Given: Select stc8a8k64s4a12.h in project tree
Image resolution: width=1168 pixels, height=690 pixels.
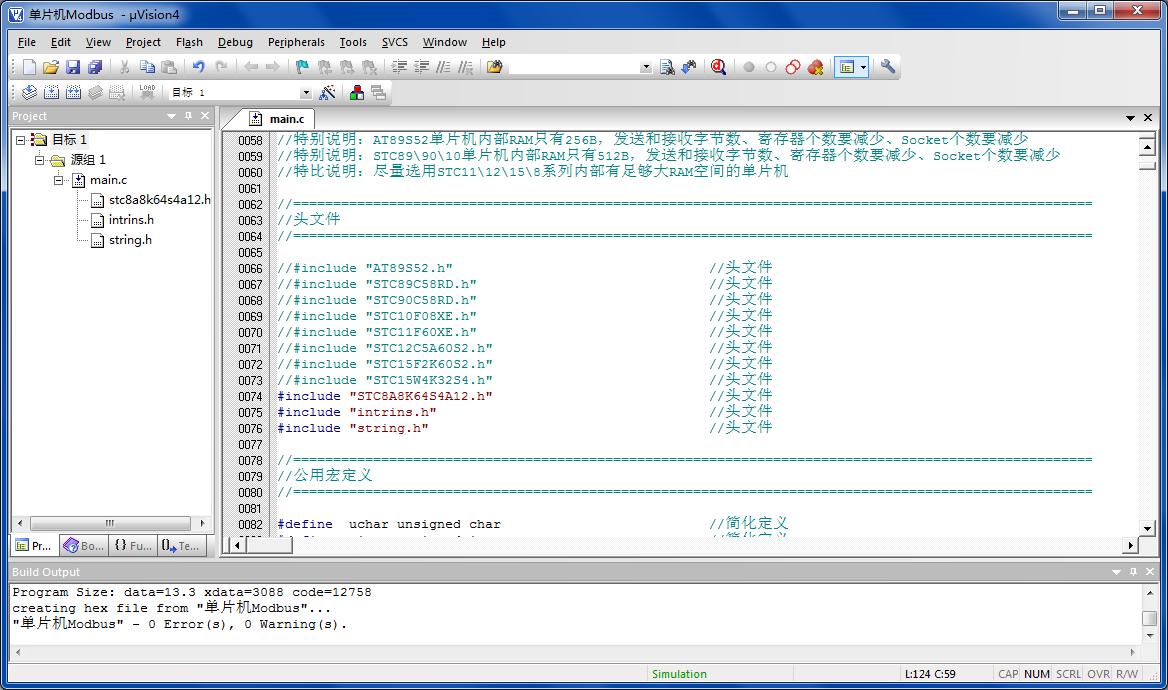Looking at the screenshot, I should coord(159,200).
